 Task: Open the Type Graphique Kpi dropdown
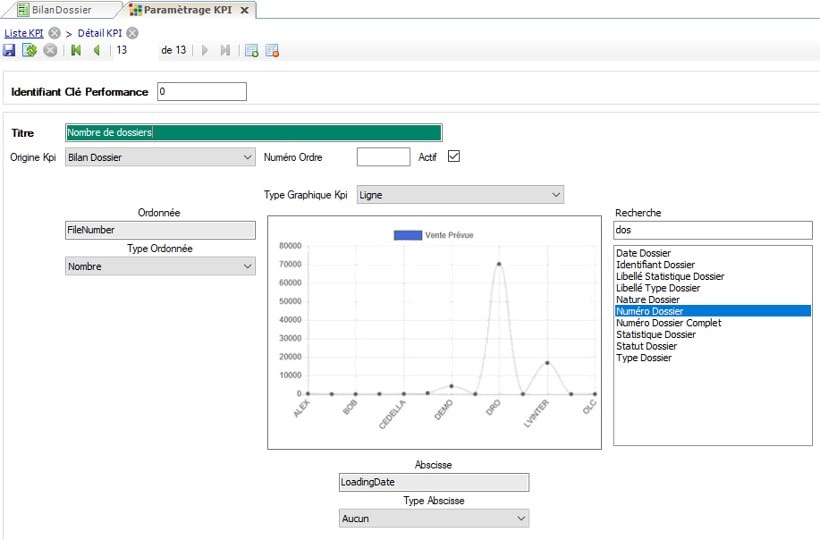460,194
